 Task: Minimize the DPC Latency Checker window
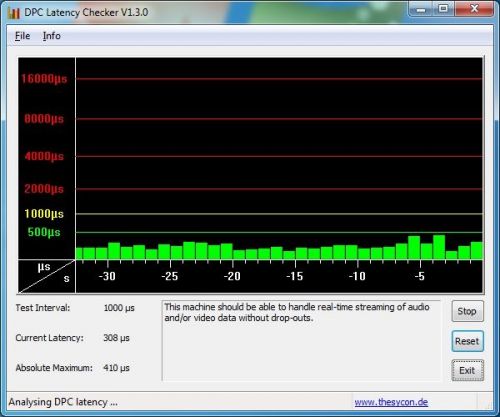pyautogui.click(x=421, y=9)
